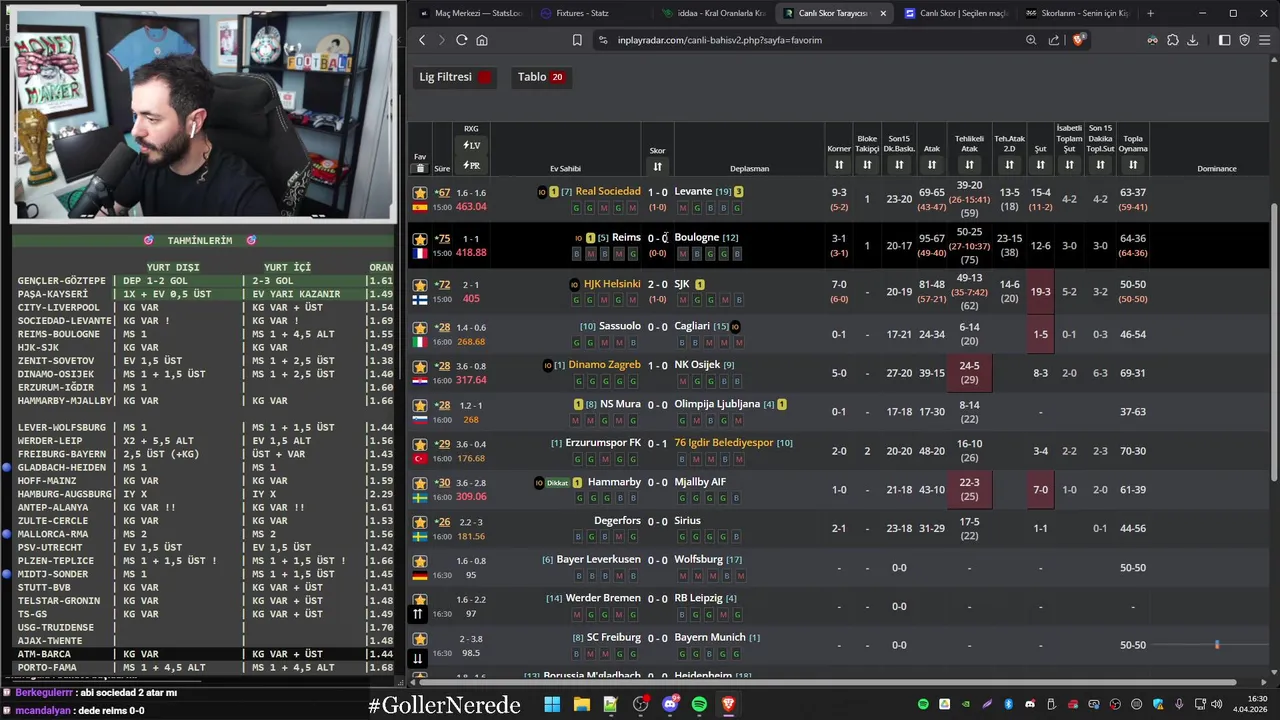Toggle favorite star for Hammarby row
This screenshot has height=720, width=1280.
(x=420, y=483)
